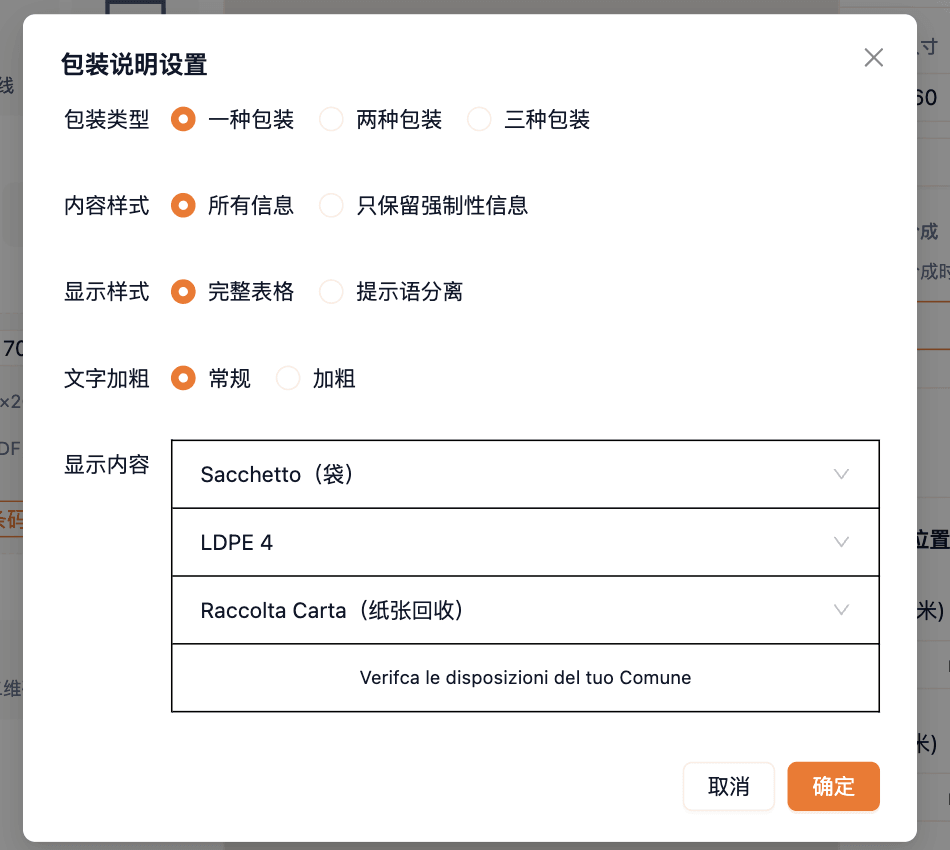
Task: Click chevron arrow in Sacchetto row
Action: pos(841,474)
